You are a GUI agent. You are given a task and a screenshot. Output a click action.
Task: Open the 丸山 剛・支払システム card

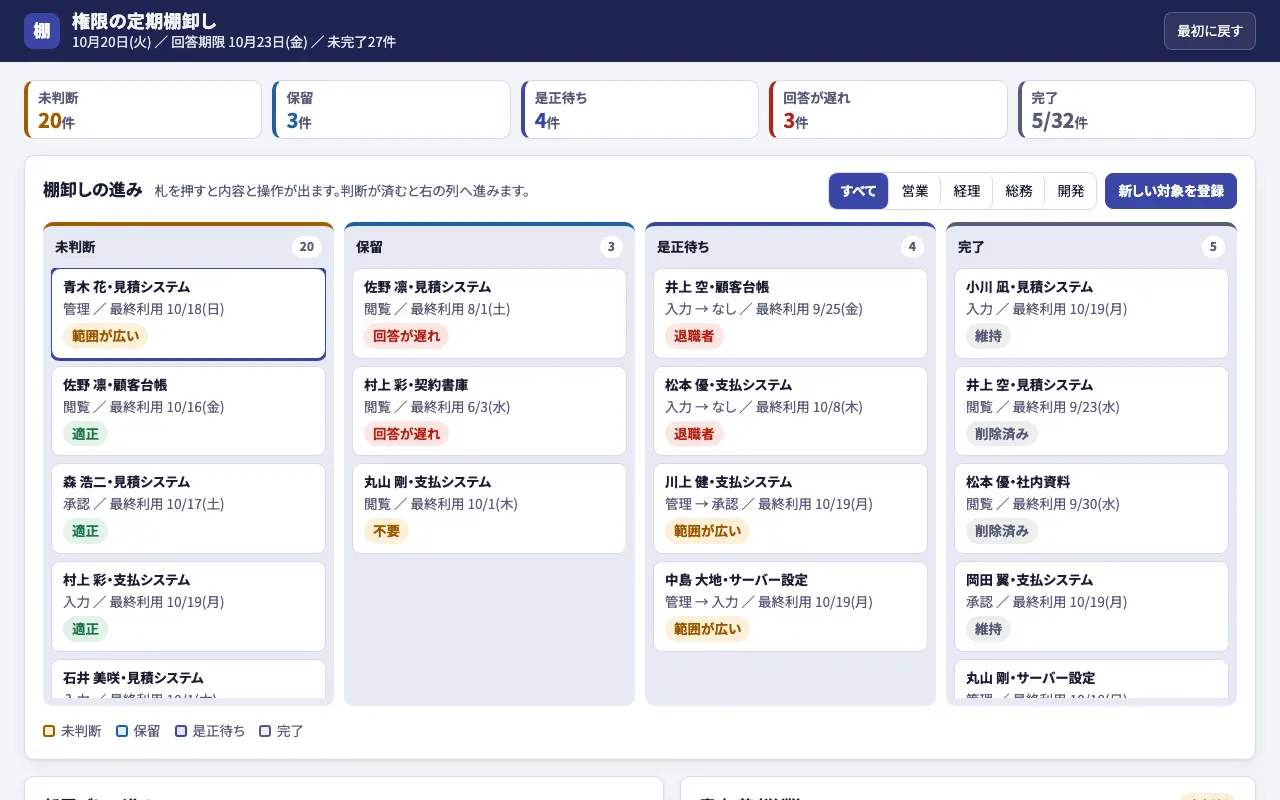tap(489, 508)
